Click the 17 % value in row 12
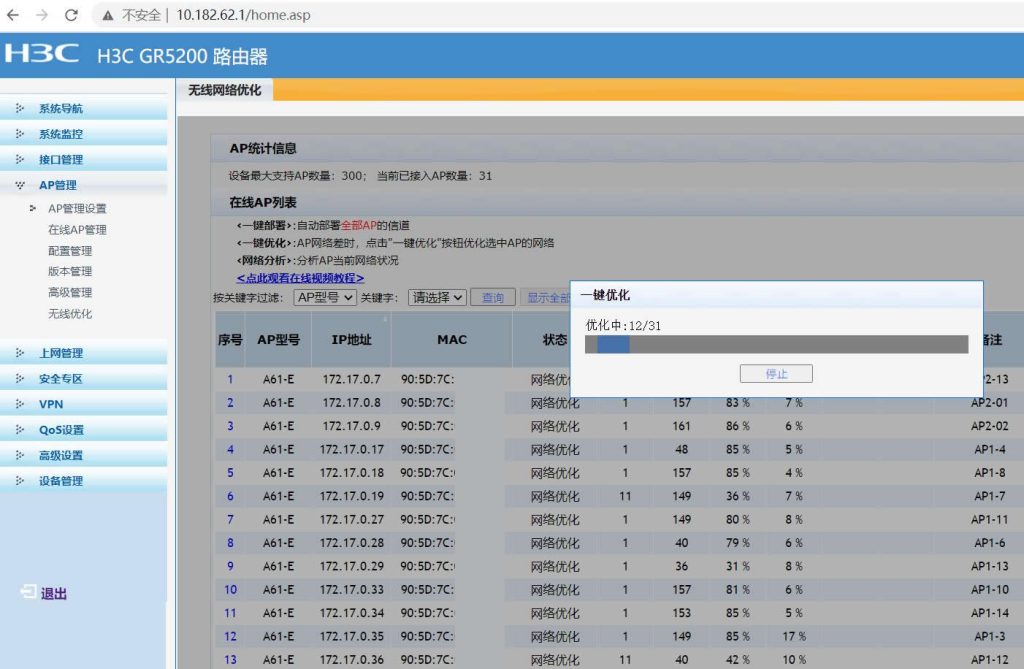 click(794, 636)
